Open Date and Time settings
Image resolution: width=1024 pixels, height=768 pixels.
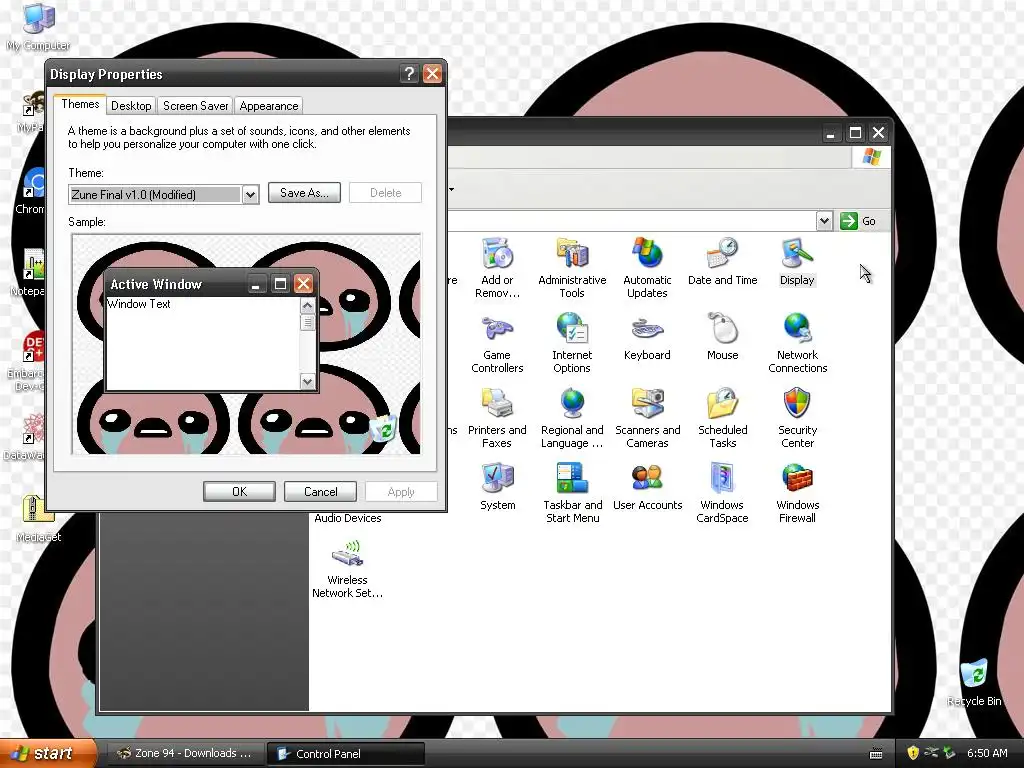722,261
